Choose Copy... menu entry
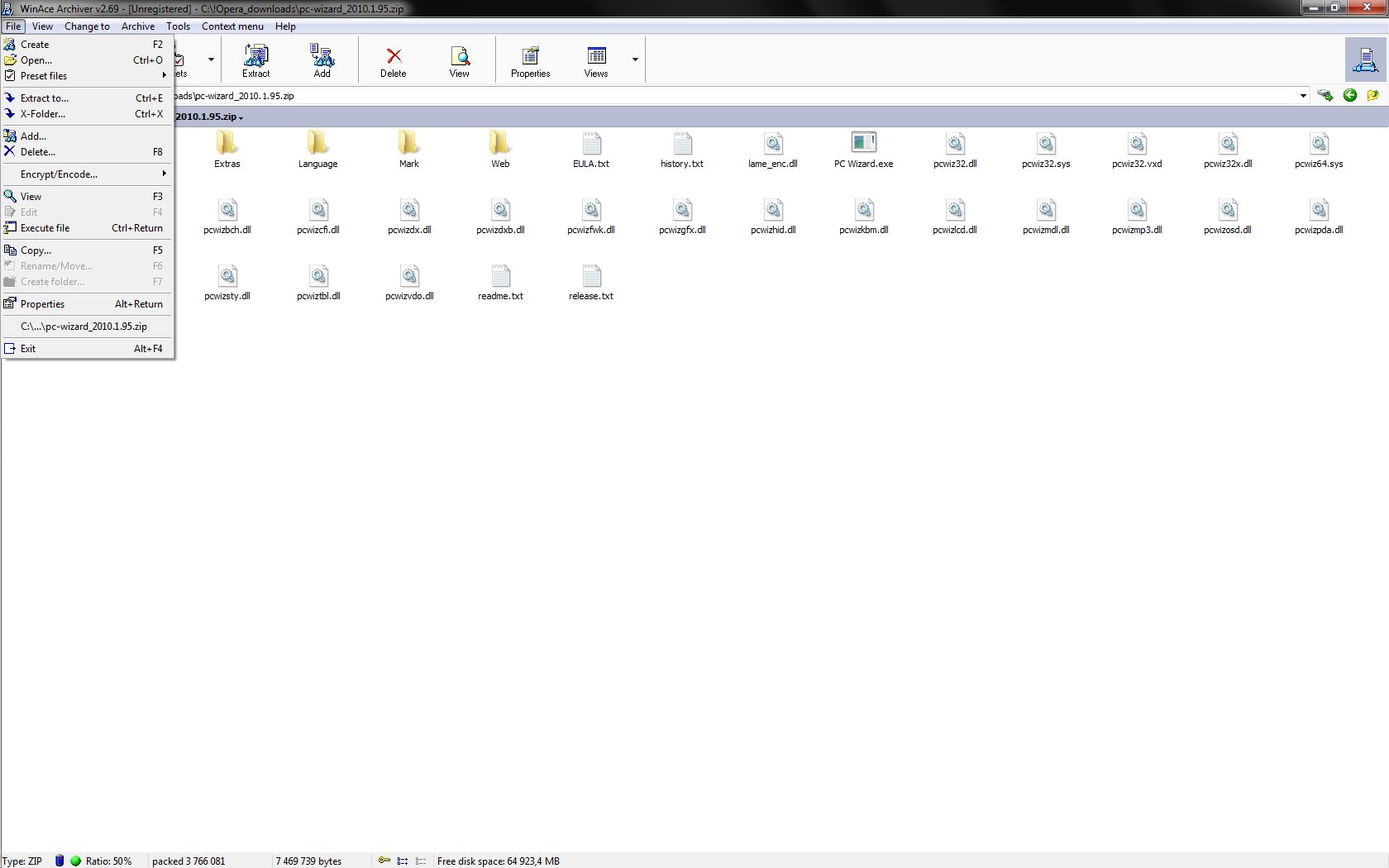 pyautogui.click(x=87, y=250)
